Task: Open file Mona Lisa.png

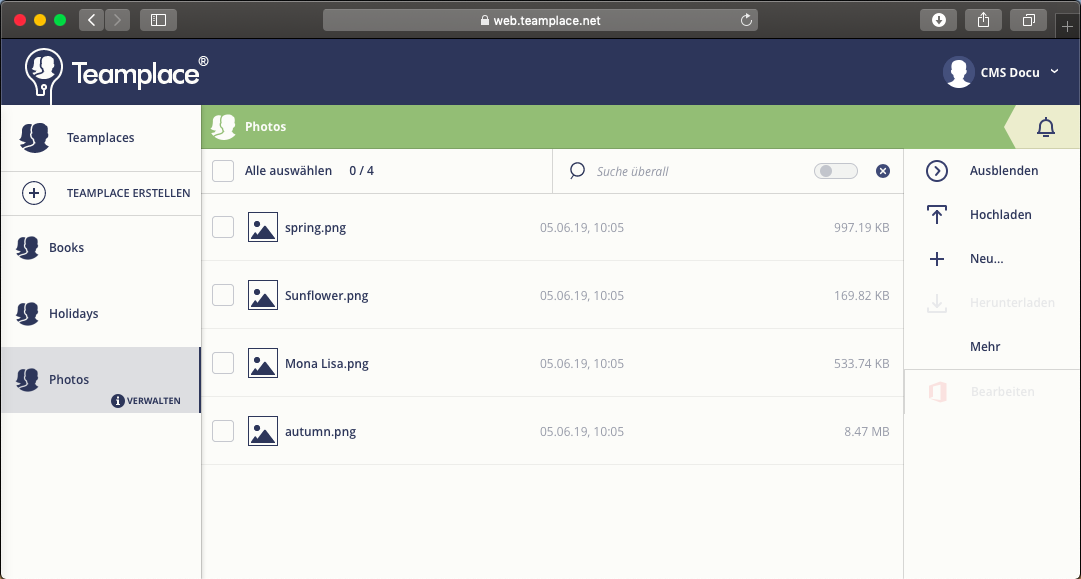Action: 327,363
